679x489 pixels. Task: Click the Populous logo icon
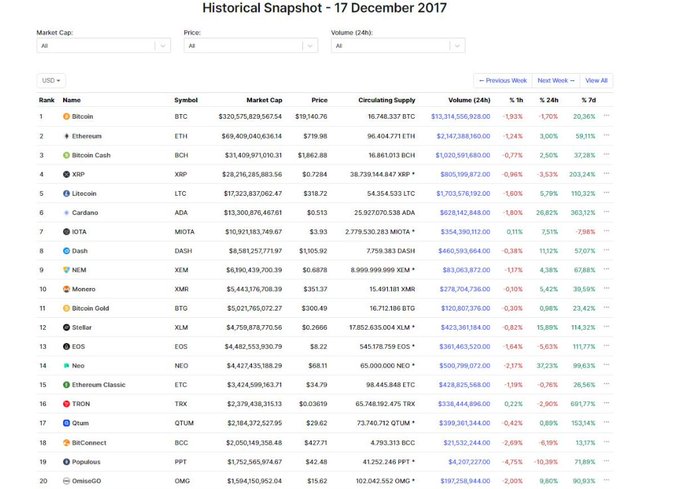66,462
